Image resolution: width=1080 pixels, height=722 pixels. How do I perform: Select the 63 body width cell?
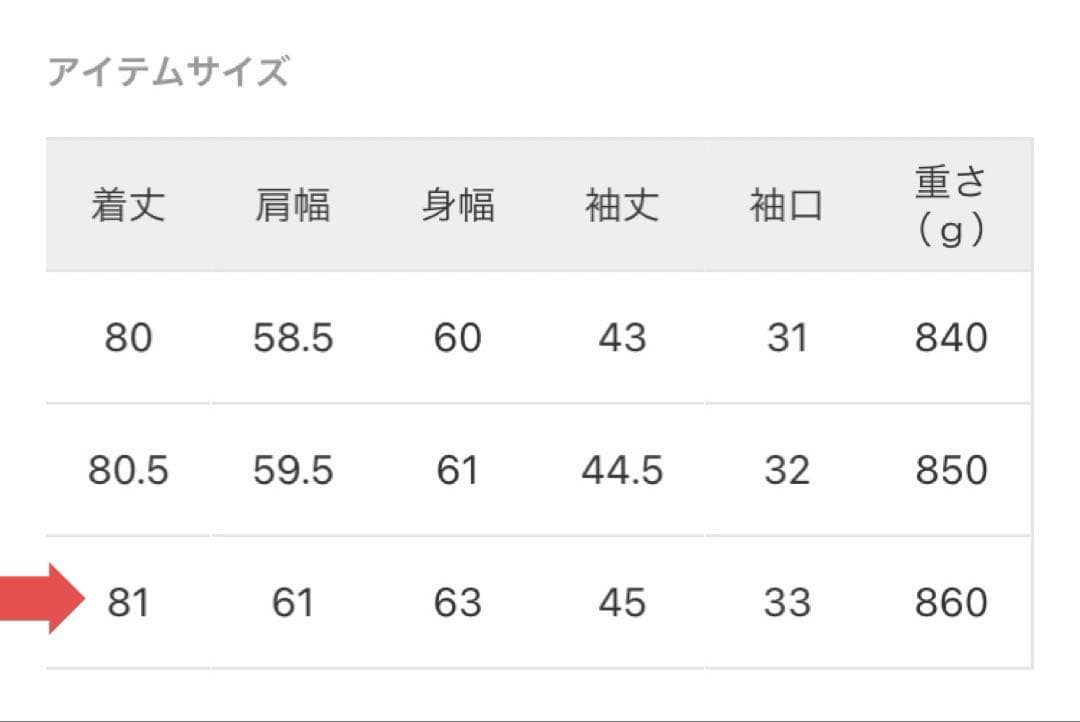coord(457,603)
